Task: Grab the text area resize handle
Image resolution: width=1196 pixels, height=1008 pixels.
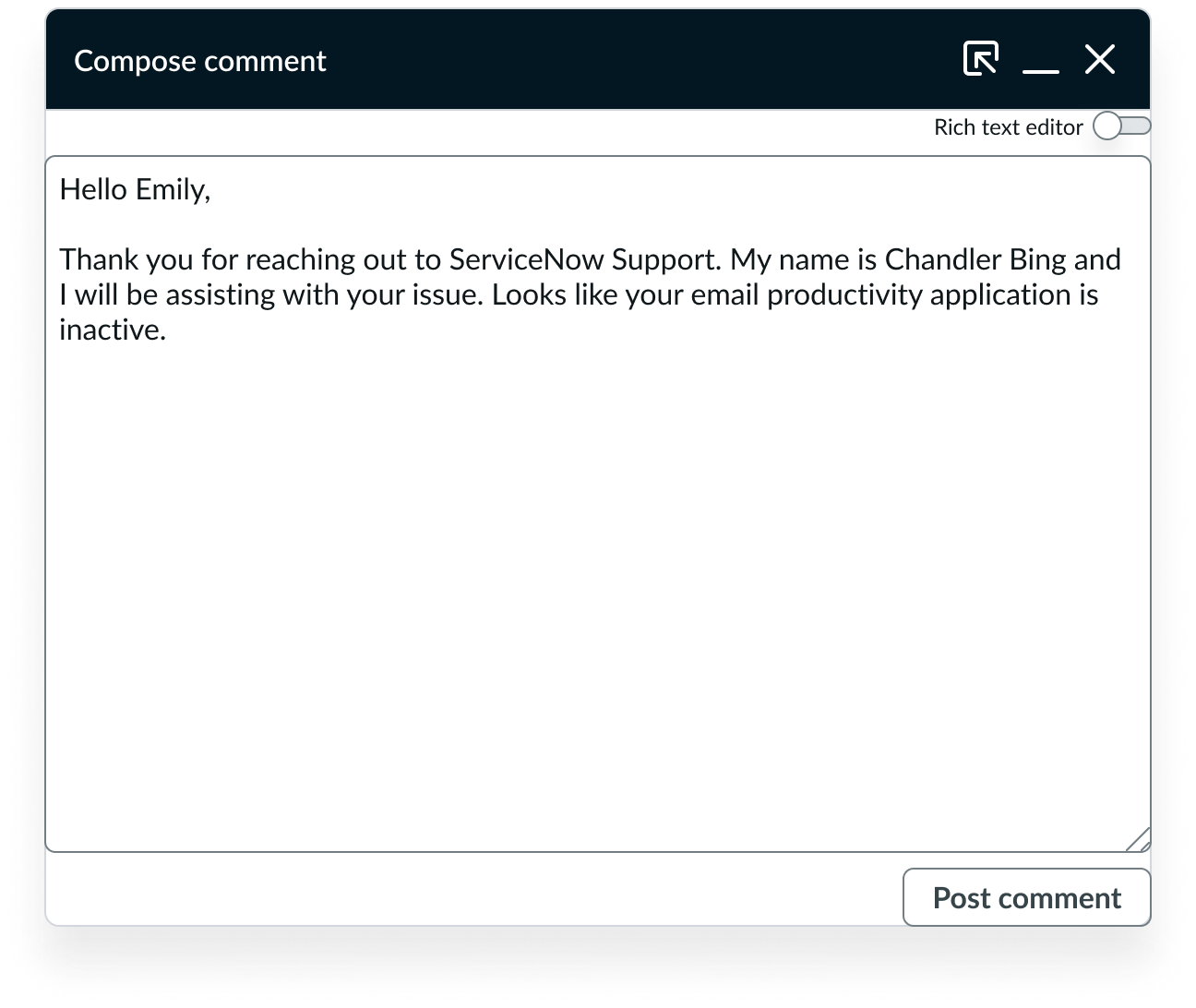Action: click(1139, 839)
